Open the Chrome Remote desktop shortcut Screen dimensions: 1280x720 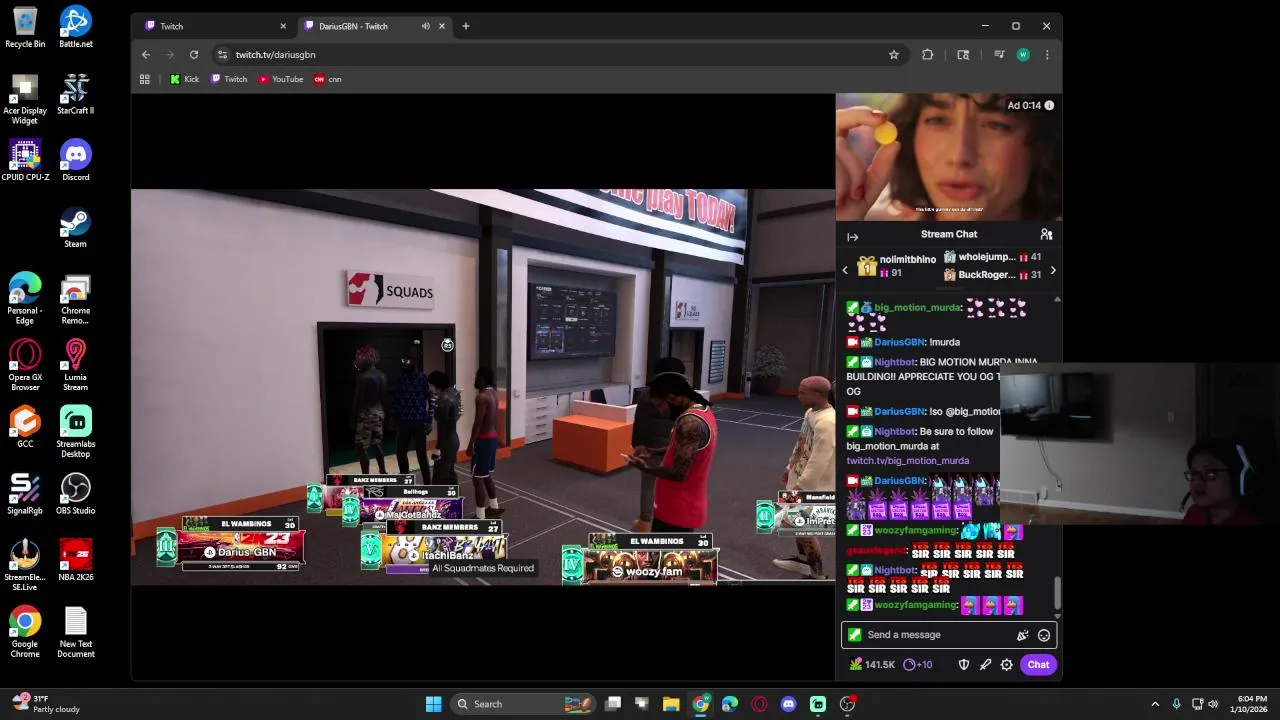(x=75, y=299)
